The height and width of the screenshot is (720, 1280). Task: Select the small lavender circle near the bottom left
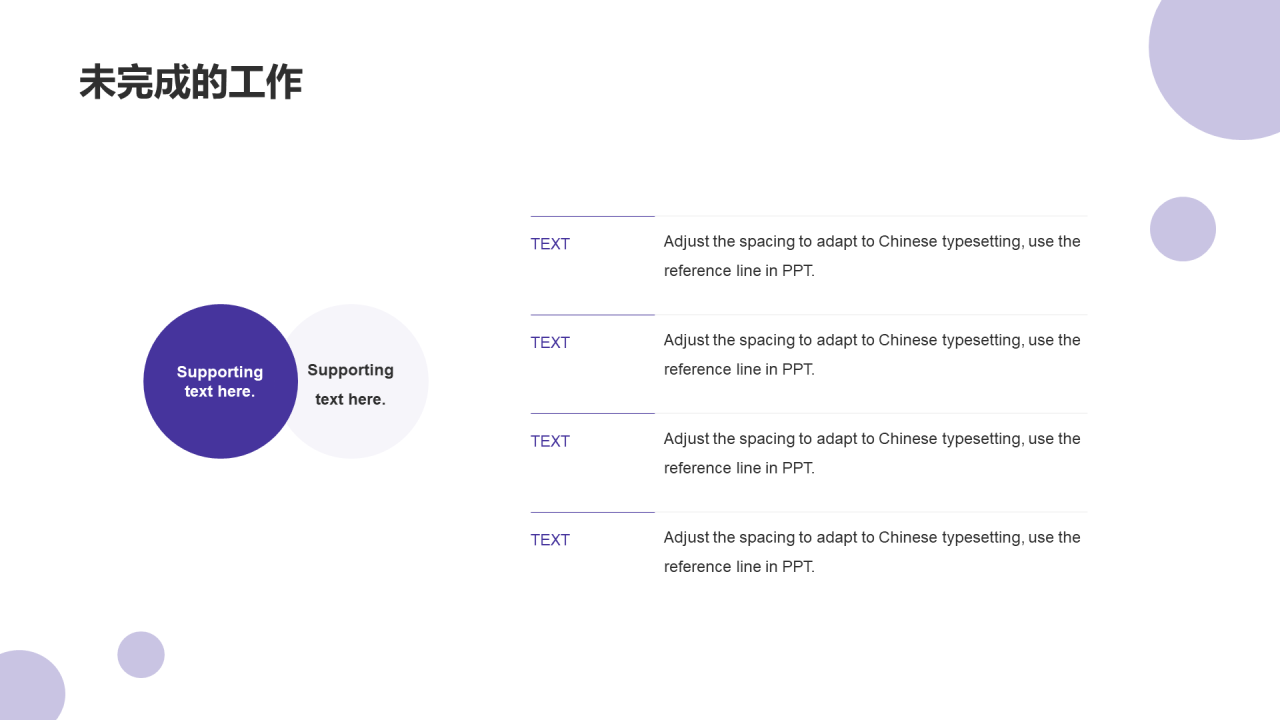141,655
